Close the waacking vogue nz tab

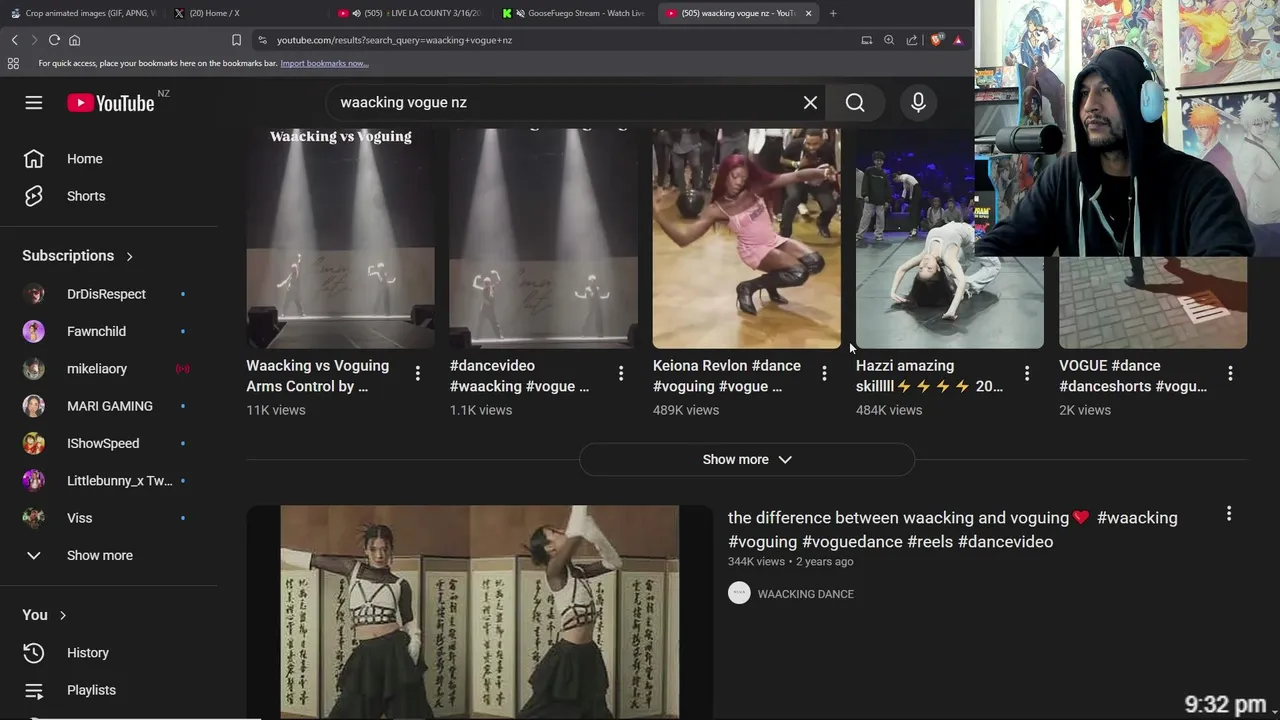pyautogui.click(x=808, y=13)
